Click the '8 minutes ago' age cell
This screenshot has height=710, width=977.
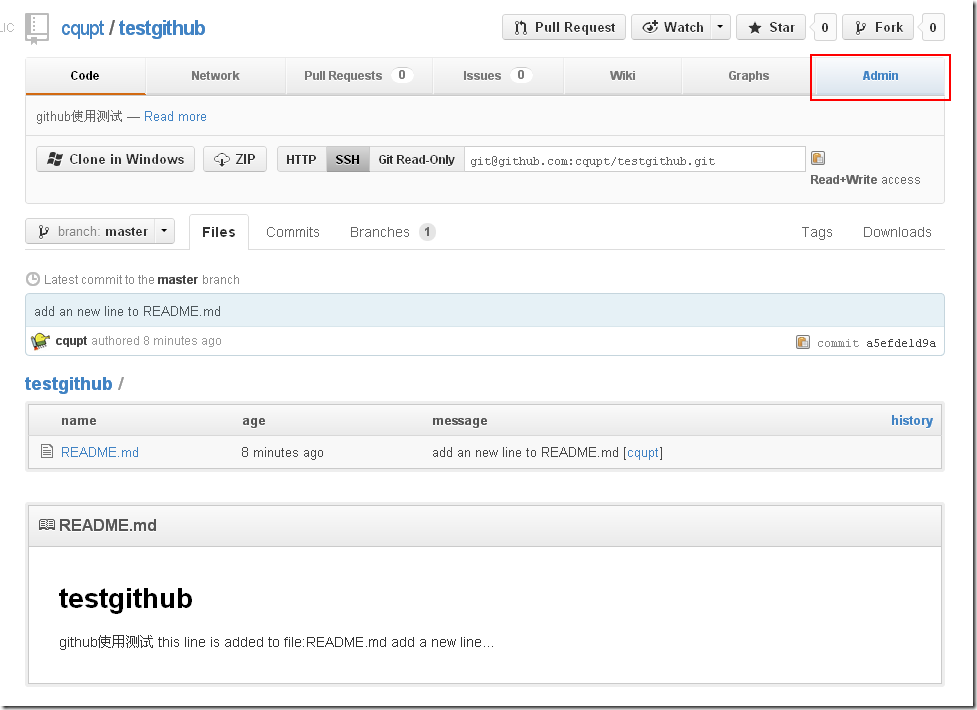(x=282, y=453)
